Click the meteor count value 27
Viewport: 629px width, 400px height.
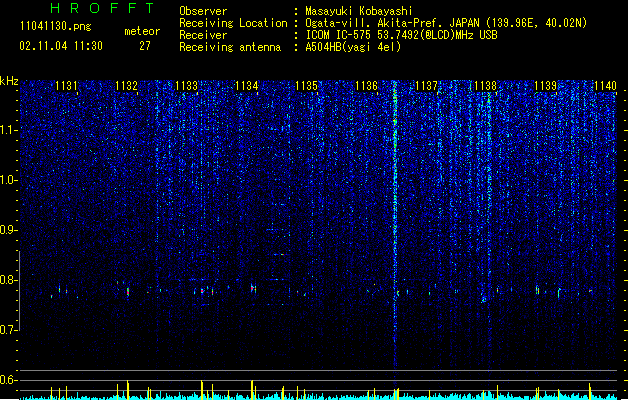(x=145, y=46)
